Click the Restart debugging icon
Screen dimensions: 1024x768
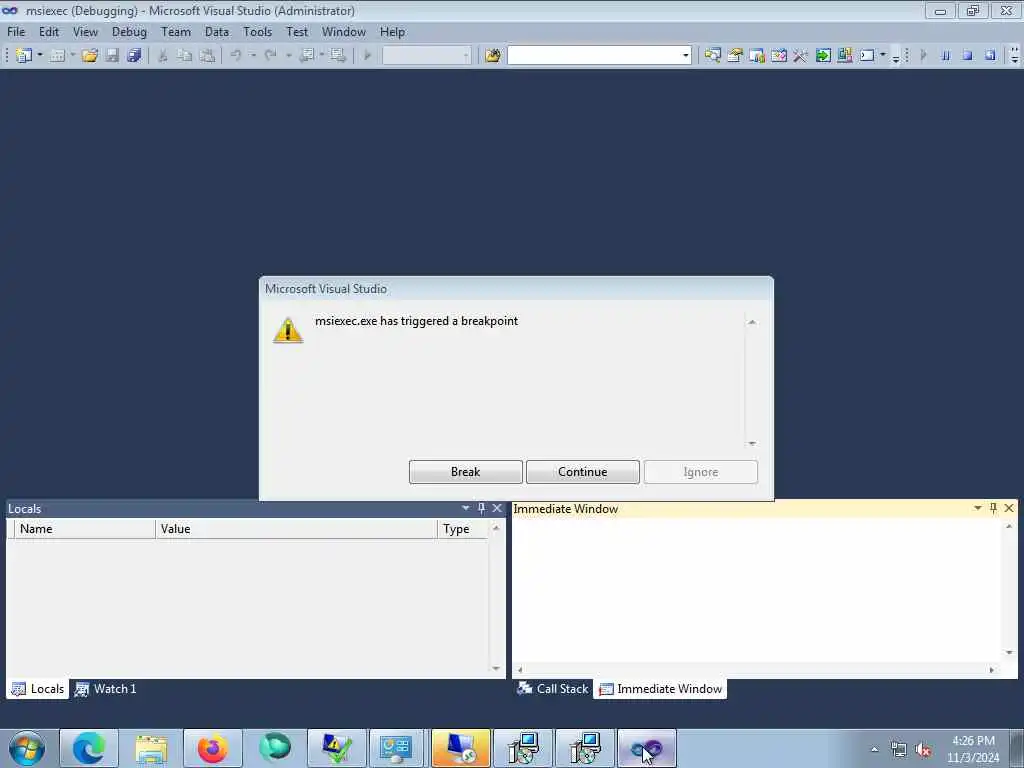(990, 56)
